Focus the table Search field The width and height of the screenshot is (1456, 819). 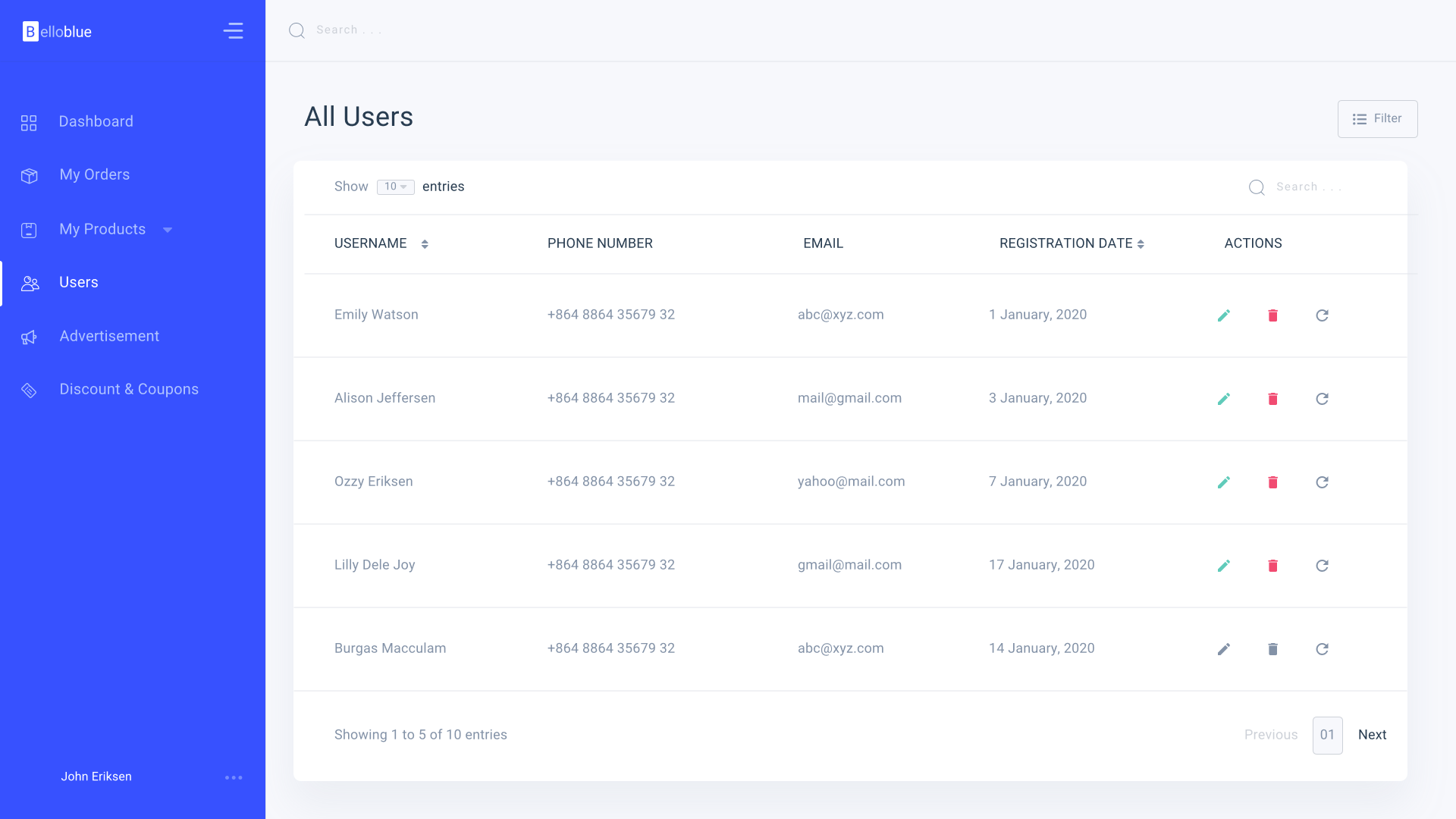click(1309, 187)
